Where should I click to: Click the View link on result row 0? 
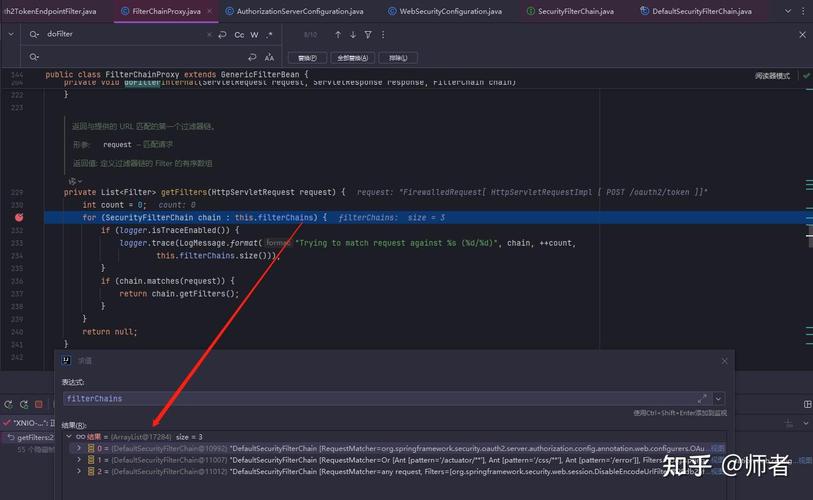click(718, 448)
